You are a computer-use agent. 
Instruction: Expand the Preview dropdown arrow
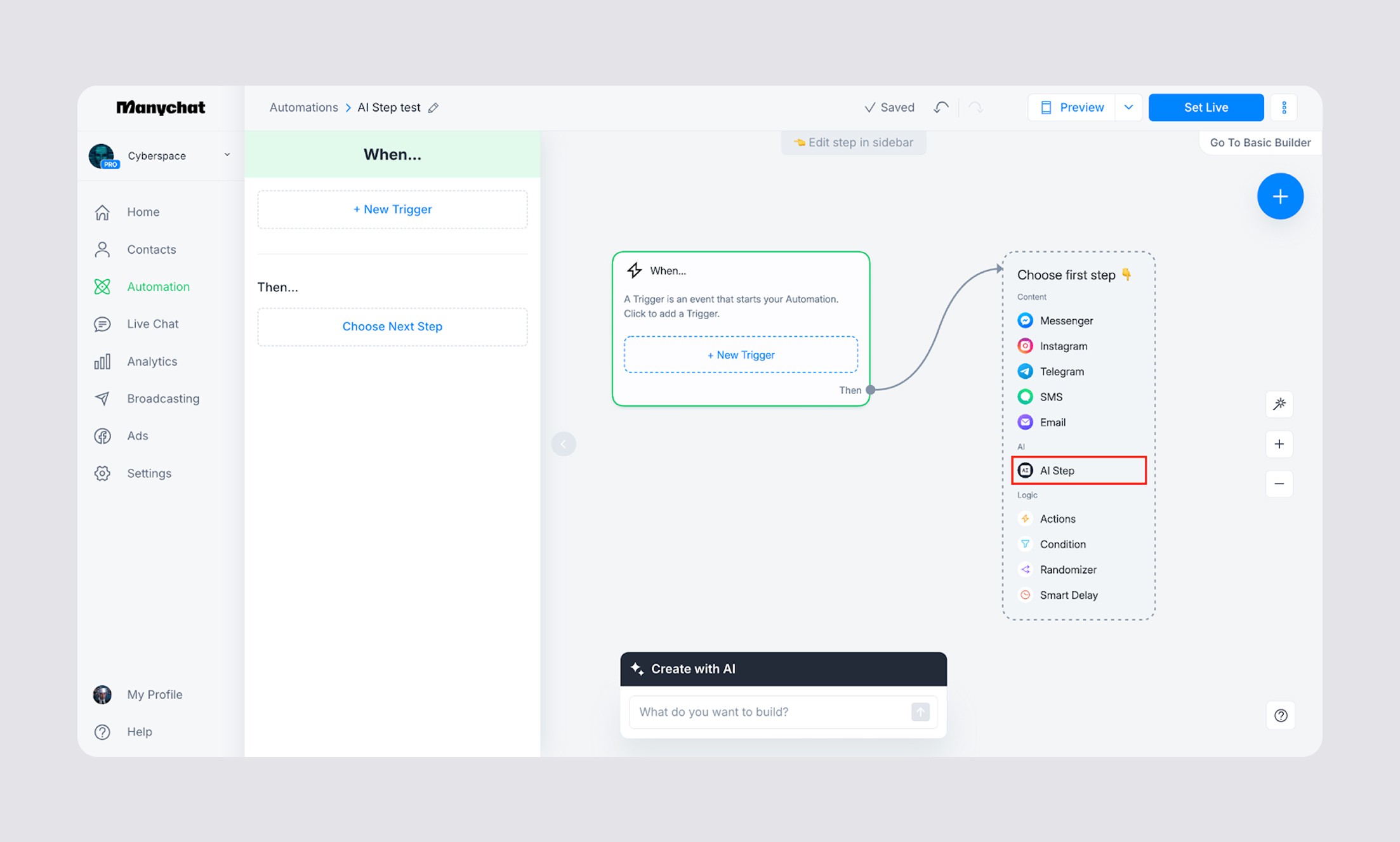coord(1128,107)
